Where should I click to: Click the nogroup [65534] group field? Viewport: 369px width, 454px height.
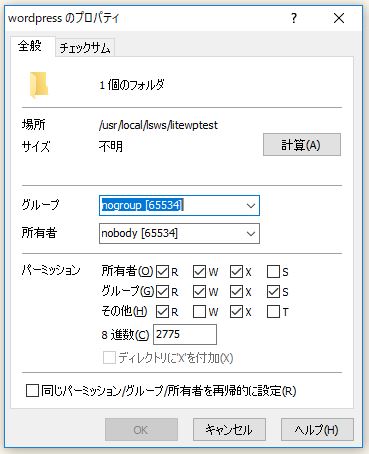[179, 206]
